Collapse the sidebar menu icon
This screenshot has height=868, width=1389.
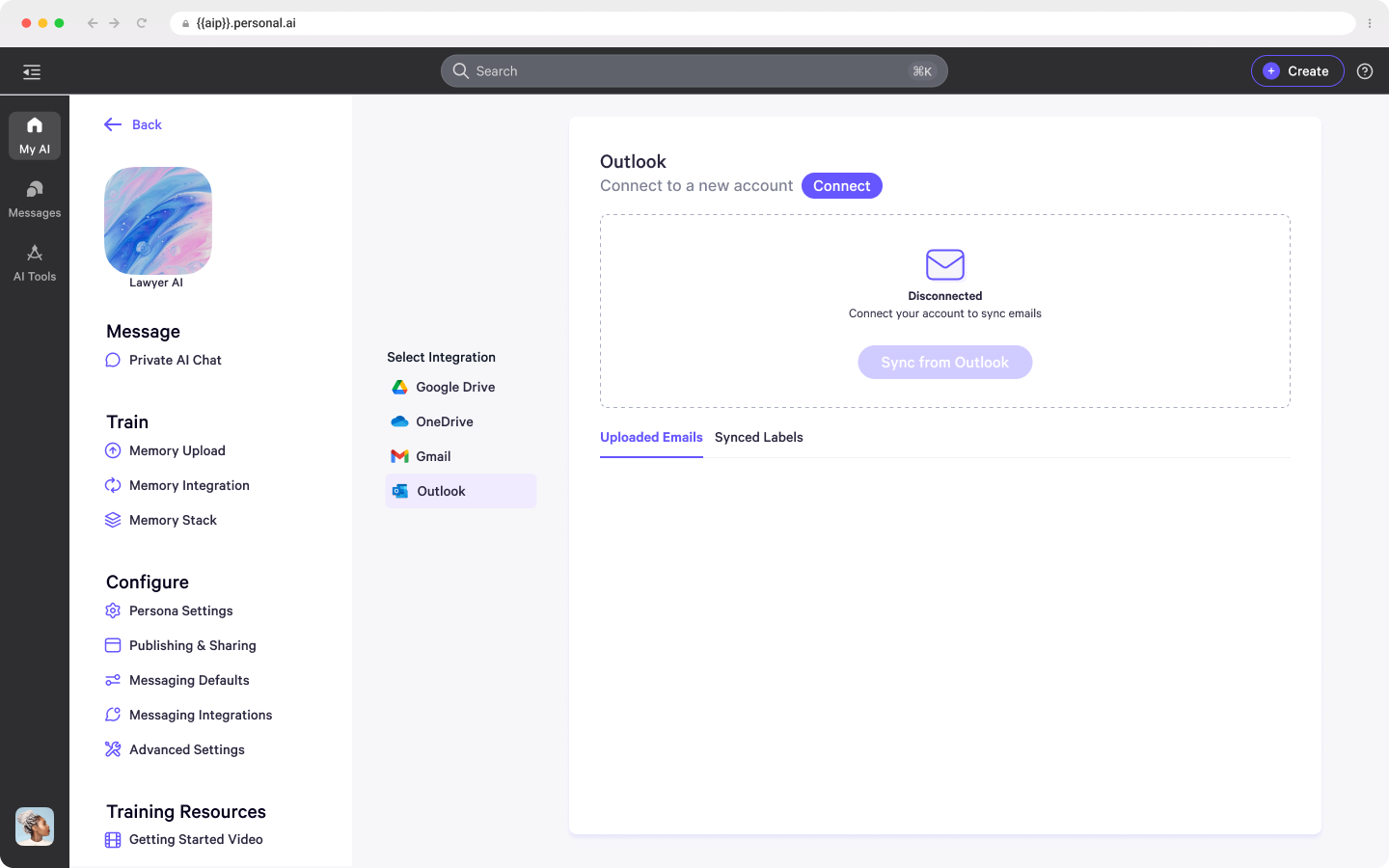[32, 71]
